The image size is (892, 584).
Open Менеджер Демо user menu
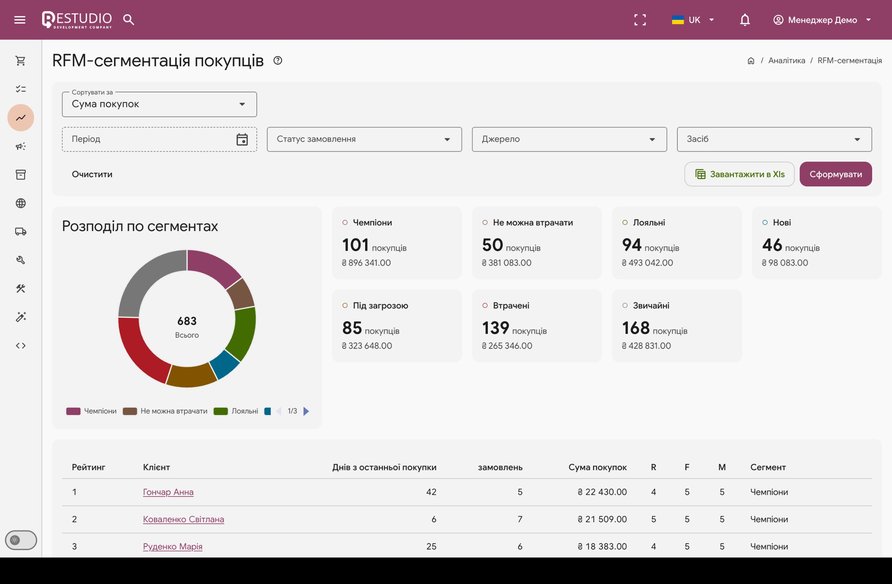tap(822, 20)
